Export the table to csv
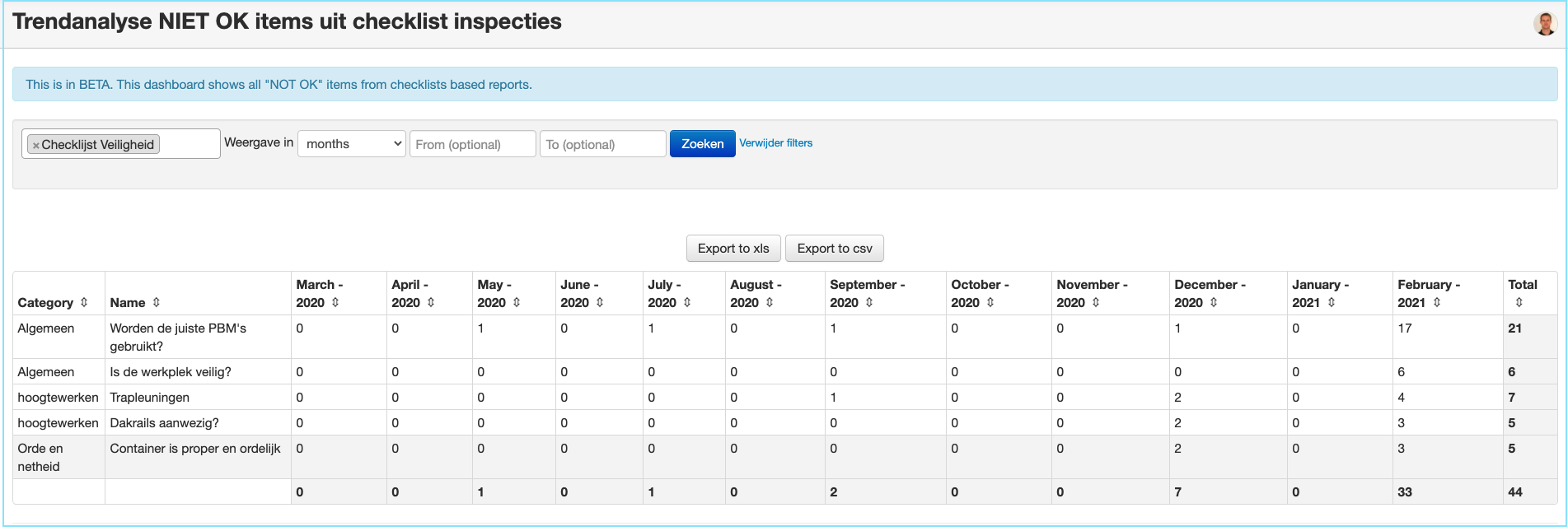The width and height of the screenshot is (1568, 531). 834,249
